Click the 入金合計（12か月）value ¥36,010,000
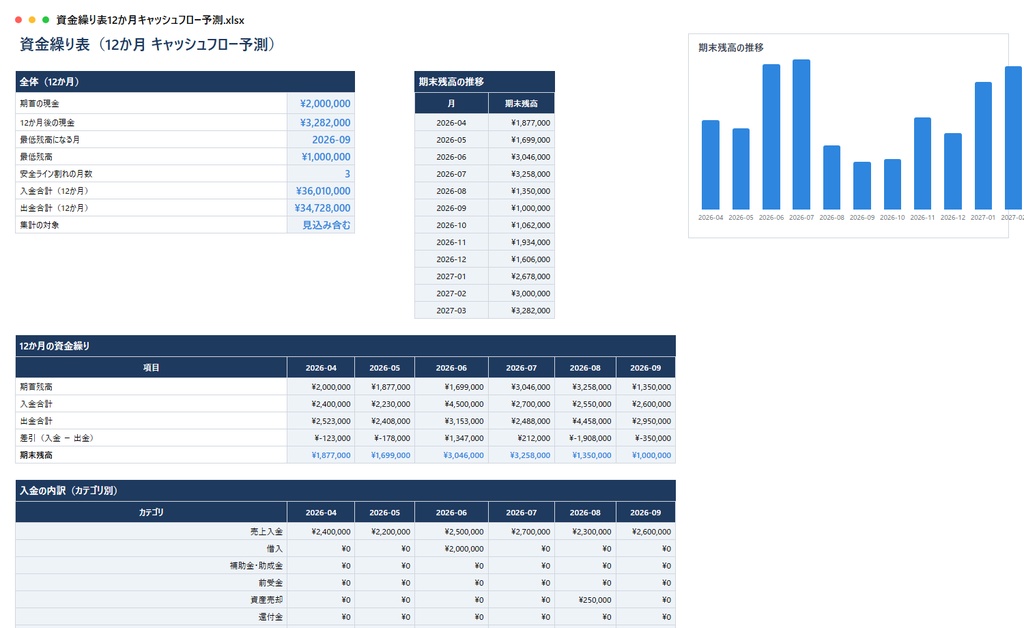Image resolution: width=1024 pixels, height=628 pixels. click(x=321, y=191)
